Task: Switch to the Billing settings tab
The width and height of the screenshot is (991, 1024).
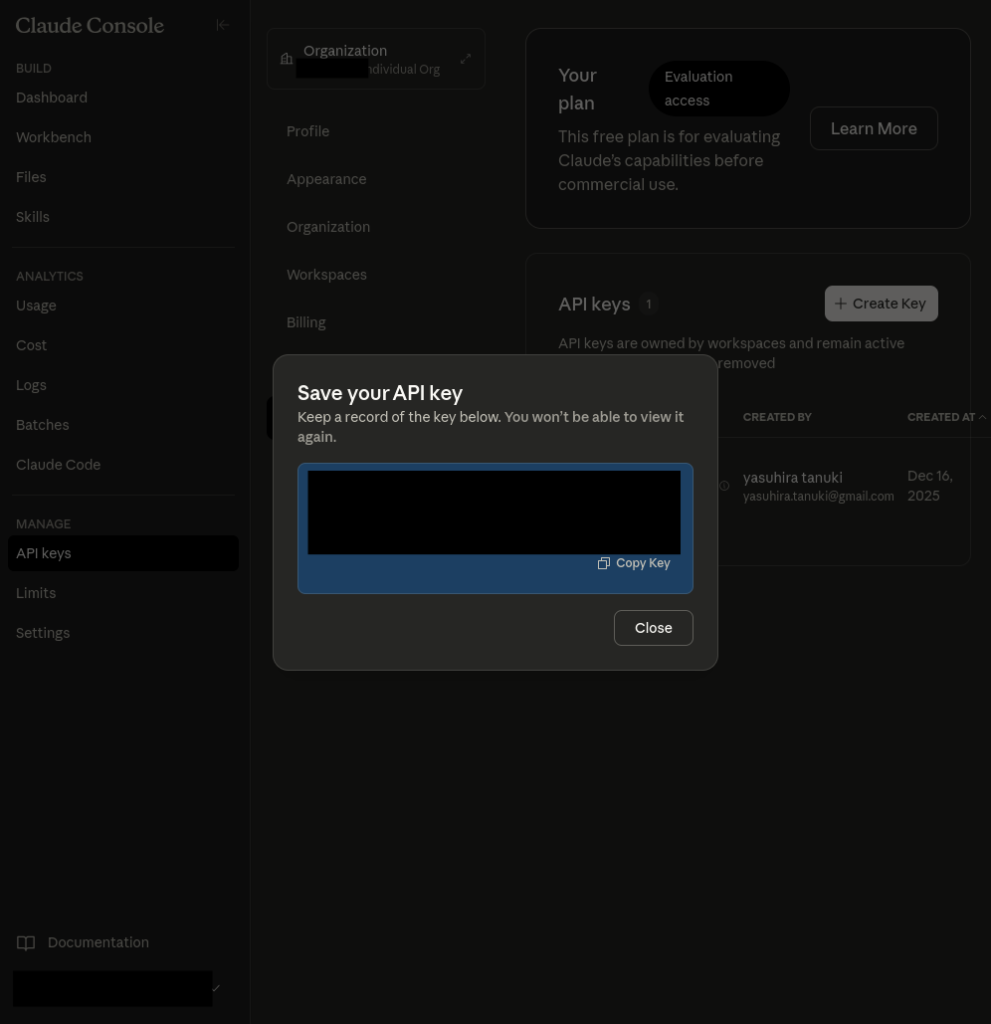Action: point(306,323)
